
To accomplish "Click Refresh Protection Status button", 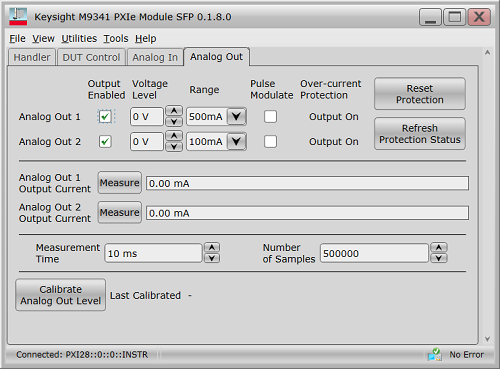I will coord(420,133).
